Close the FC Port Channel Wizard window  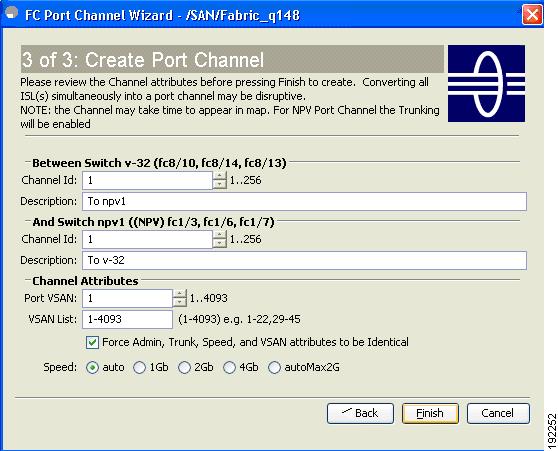coord(532,15)
